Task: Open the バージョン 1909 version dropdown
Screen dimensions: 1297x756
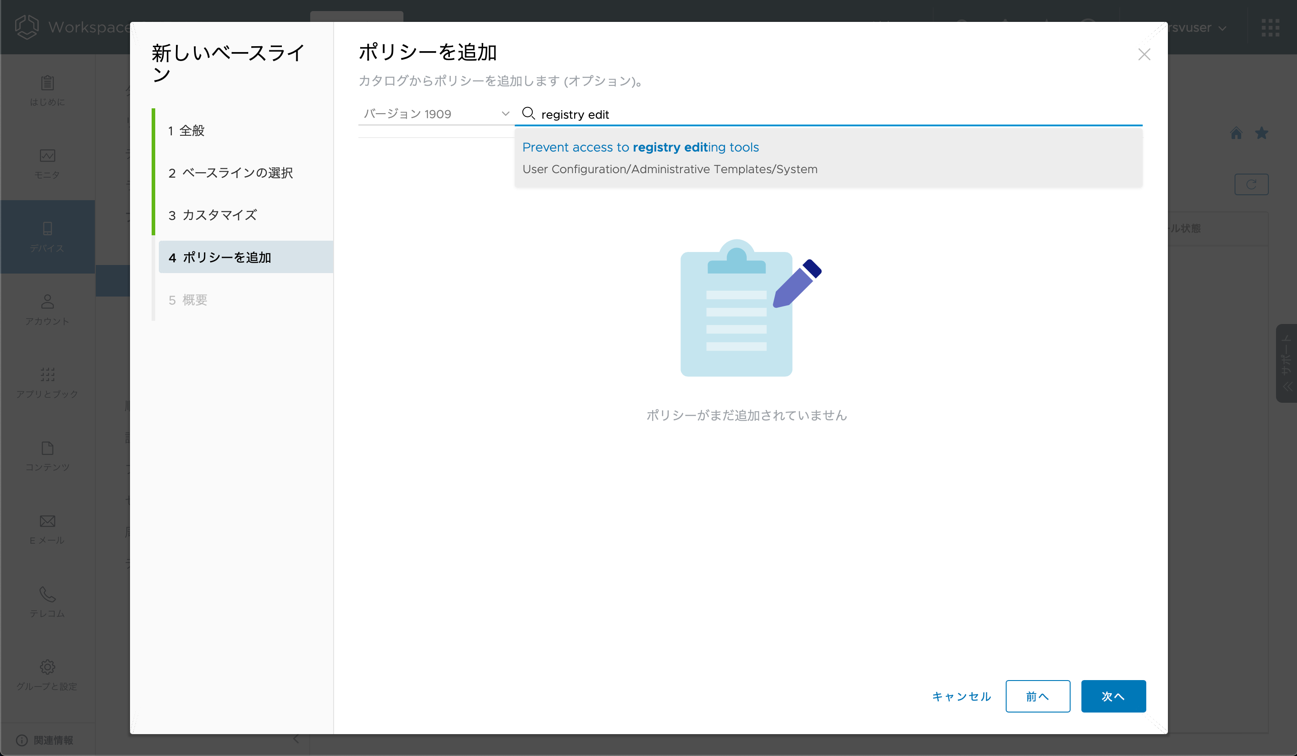Action: point(436,114)
